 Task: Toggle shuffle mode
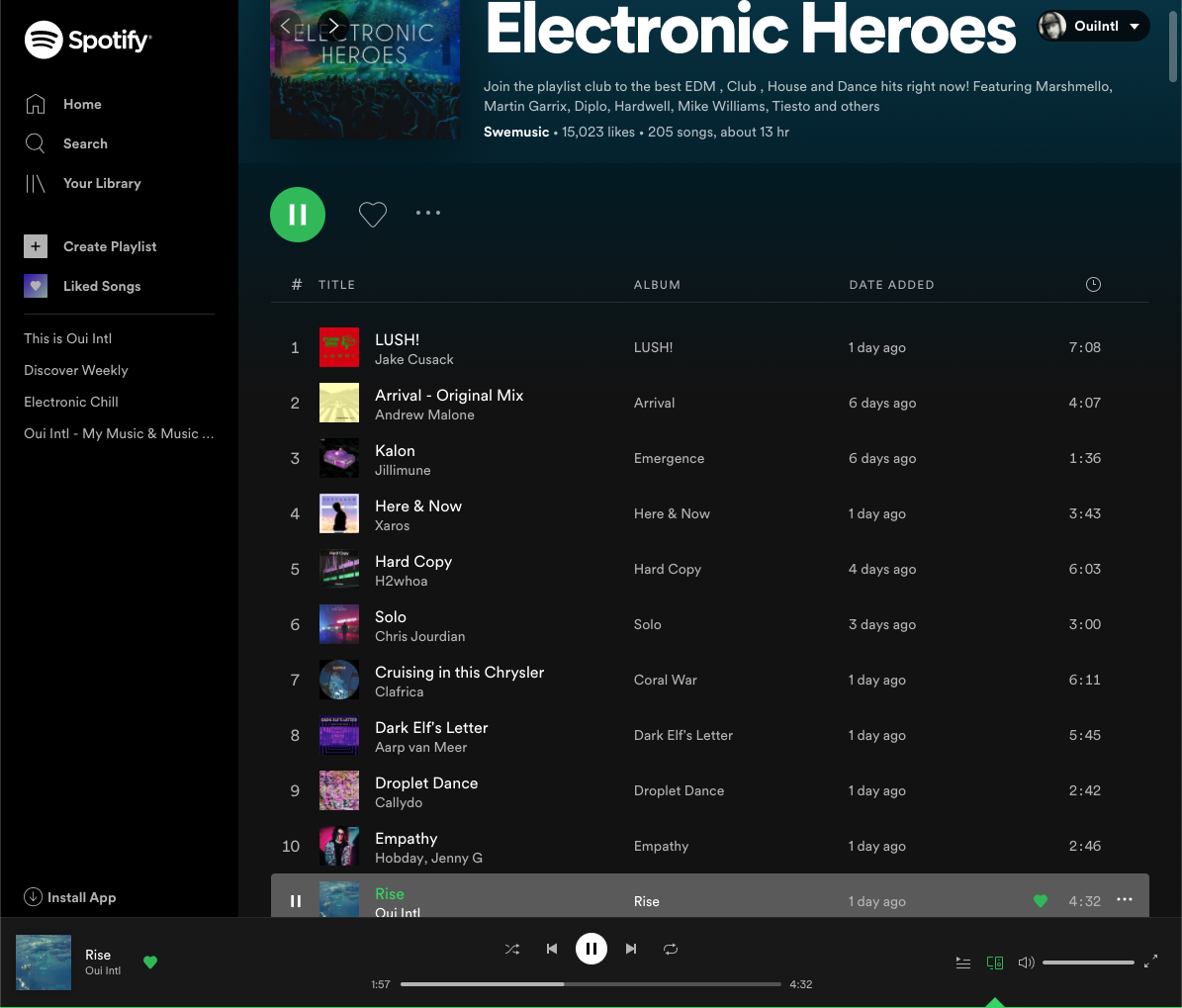[512, 950]
